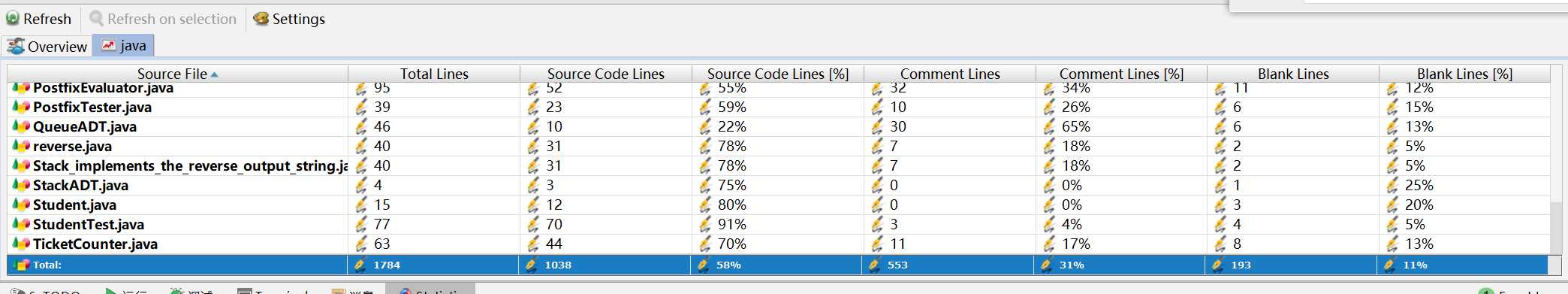This screenshot has width=1568, height=294.
Task: Click the file icon of StackADT.java
Action: pyautogui.click(x=21, y=185)
